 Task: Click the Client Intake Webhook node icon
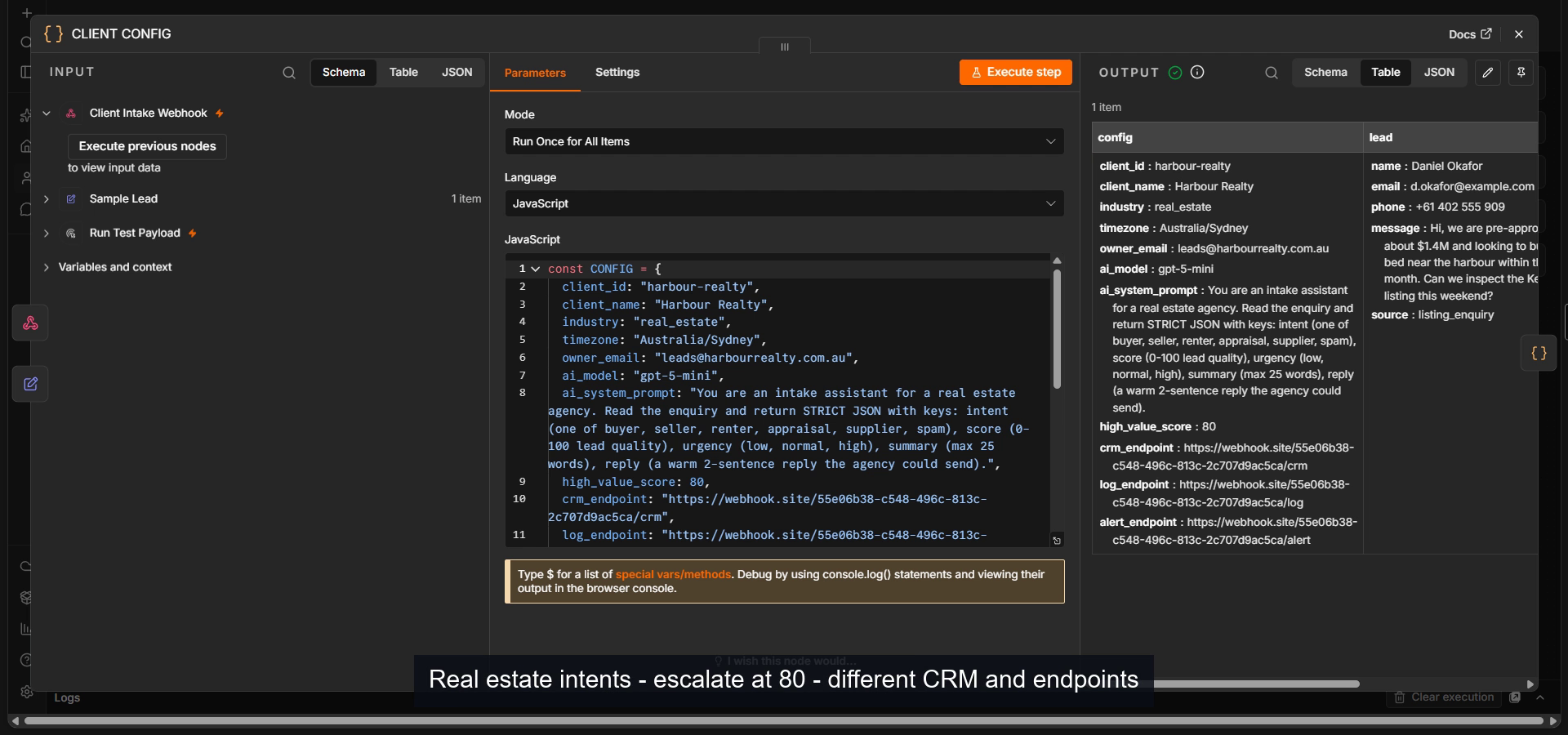pos(71,114)
